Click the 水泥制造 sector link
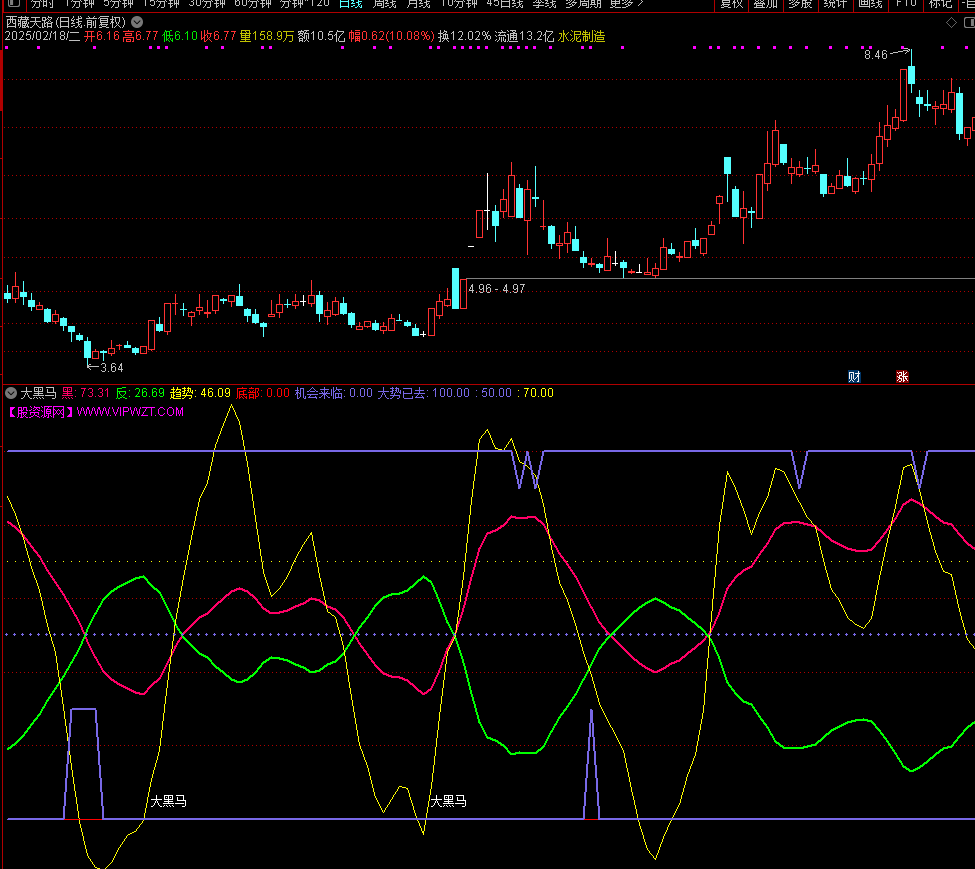 pos(581,37)
